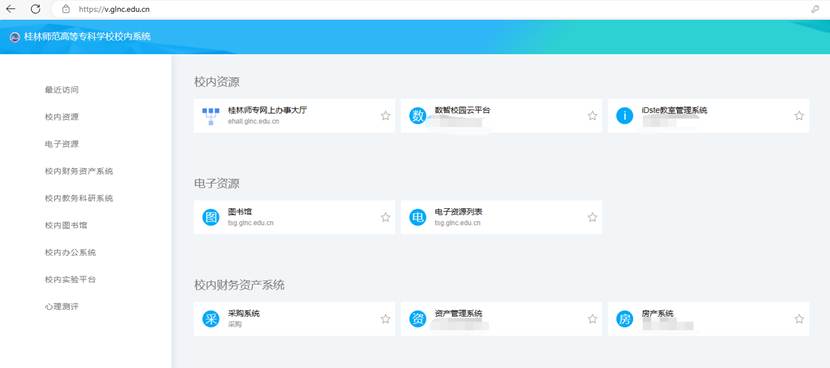
Task: Open 校内财务资产系统 sidebar item
Action: click(79, 171)
